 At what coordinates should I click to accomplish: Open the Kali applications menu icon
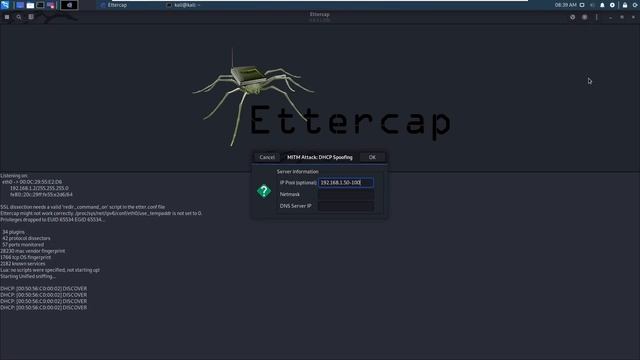[5, 5]
